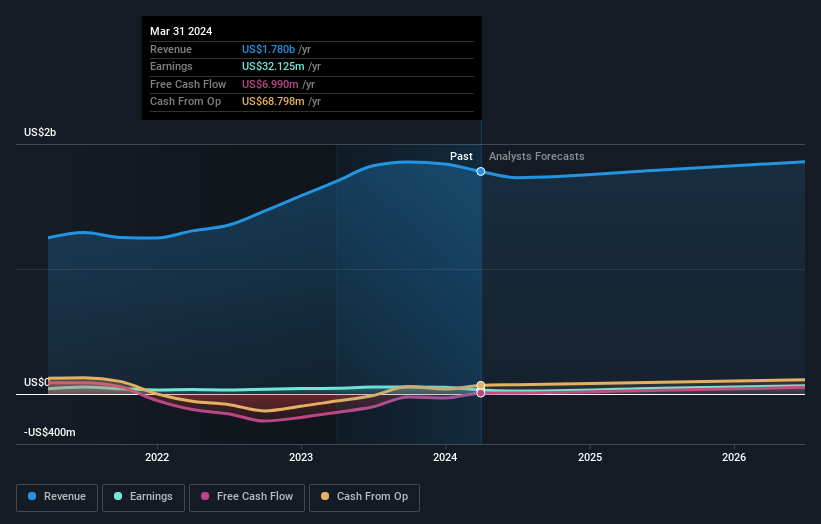Toggle the Revenue legend button
This screenshot has width=821, height=524.
[x=57, y=497]
